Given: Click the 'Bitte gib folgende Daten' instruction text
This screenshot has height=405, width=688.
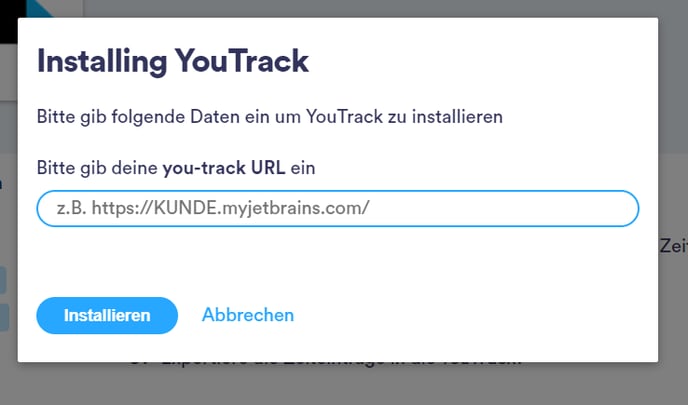Looking at the screenshot, I should [270, 117].
